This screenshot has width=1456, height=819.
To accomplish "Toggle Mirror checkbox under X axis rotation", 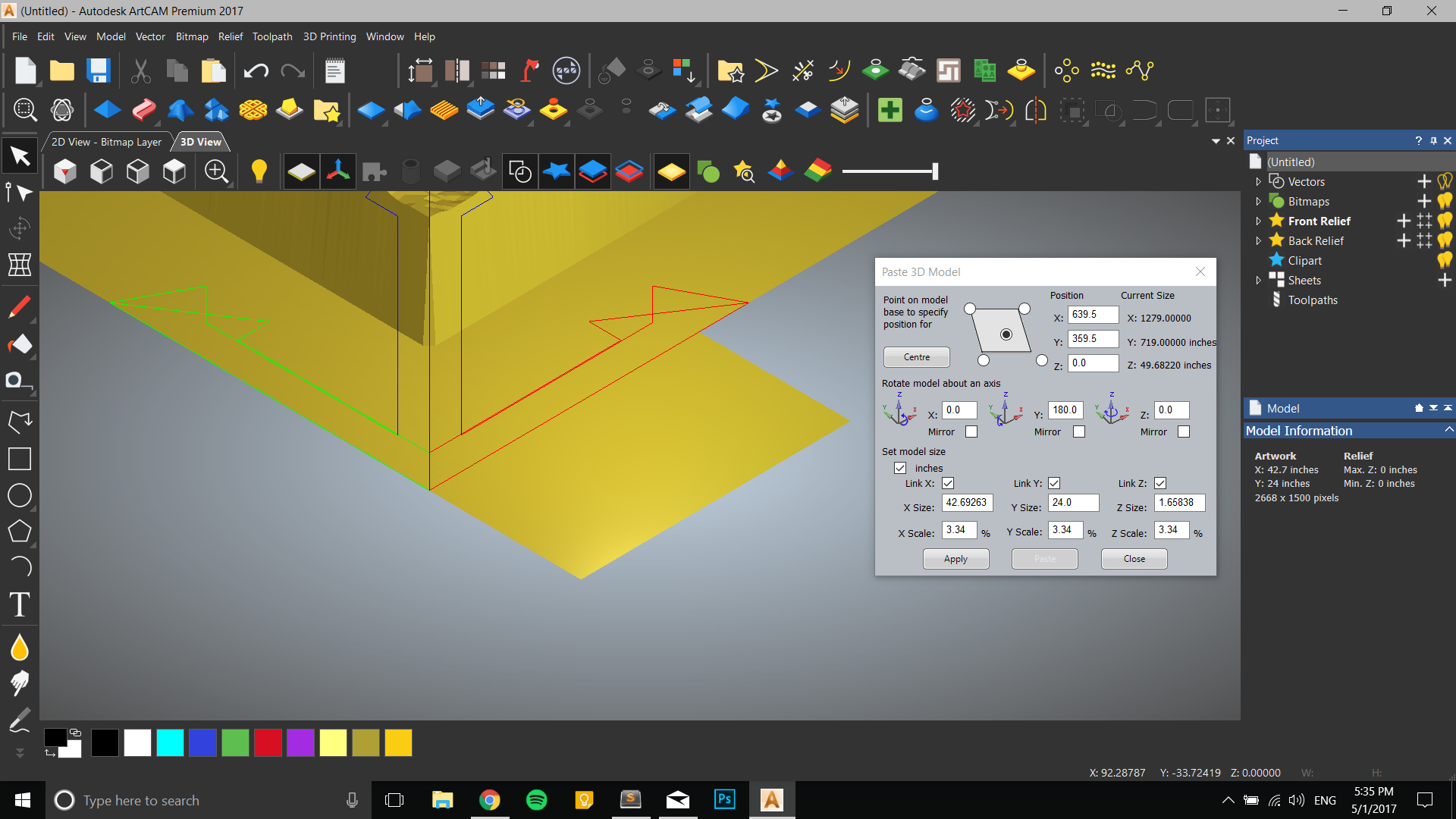I will click(970, 431).
